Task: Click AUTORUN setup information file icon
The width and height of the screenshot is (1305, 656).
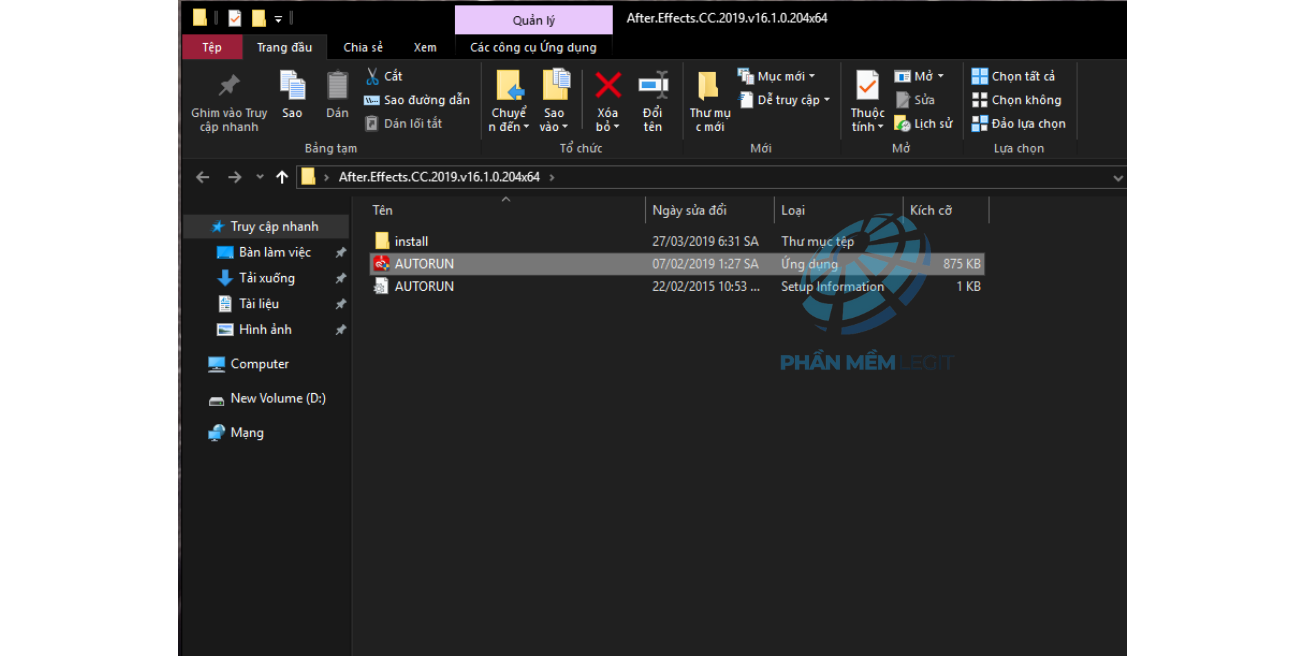Action: [382, 286]
